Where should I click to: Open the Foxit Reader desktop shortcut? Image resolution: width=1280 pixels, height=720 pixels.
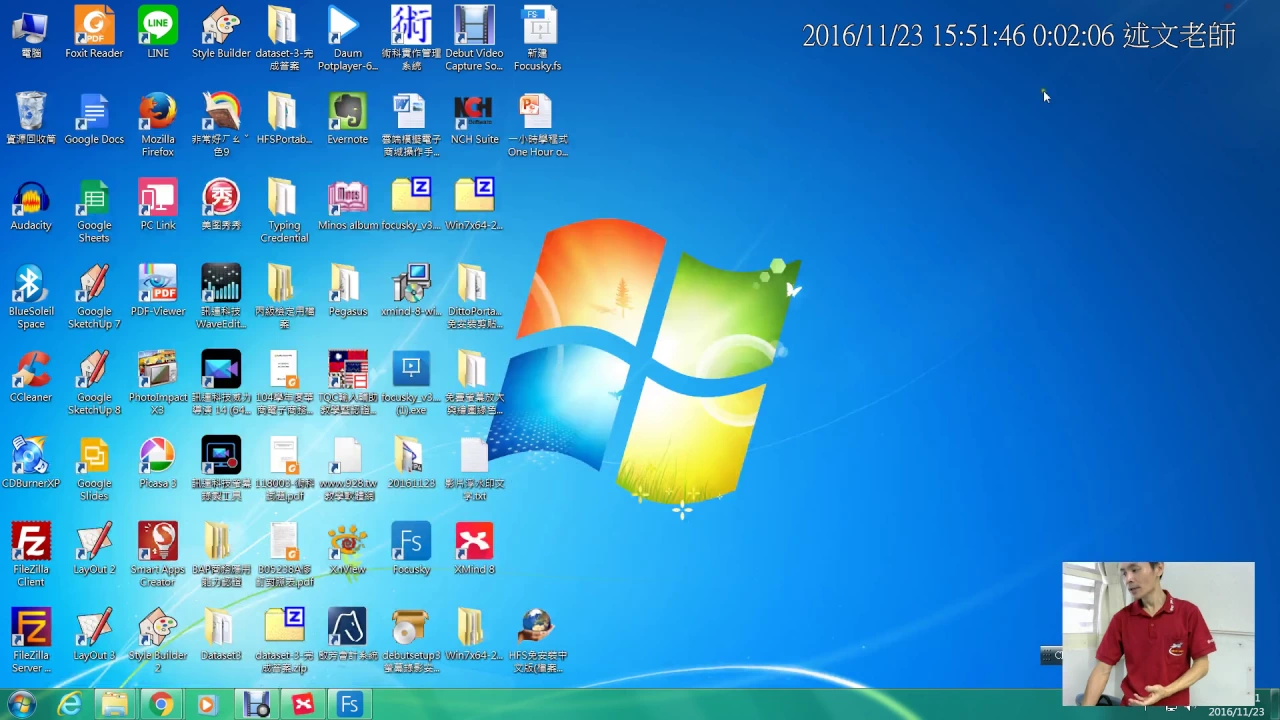(x=94, y=32)
